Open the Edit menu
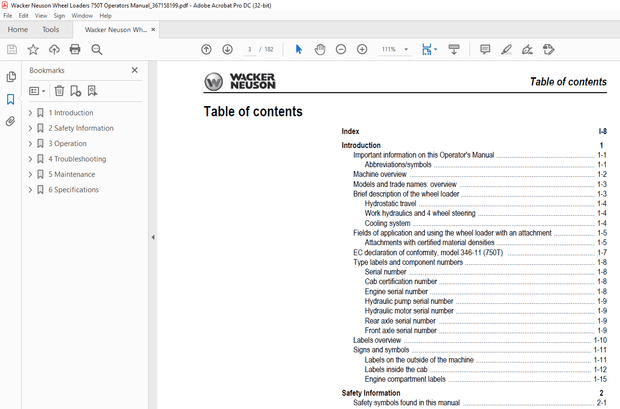620x409 pixels. pos(23,16)
